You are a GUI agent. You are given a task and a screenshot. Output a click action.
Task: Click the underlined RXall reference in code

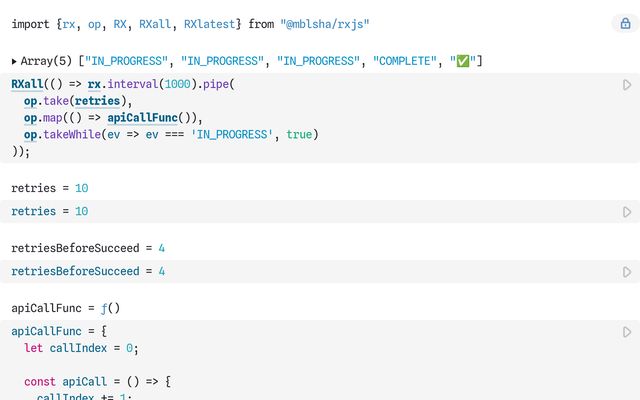pyautogui.click(x=30, y=85)
